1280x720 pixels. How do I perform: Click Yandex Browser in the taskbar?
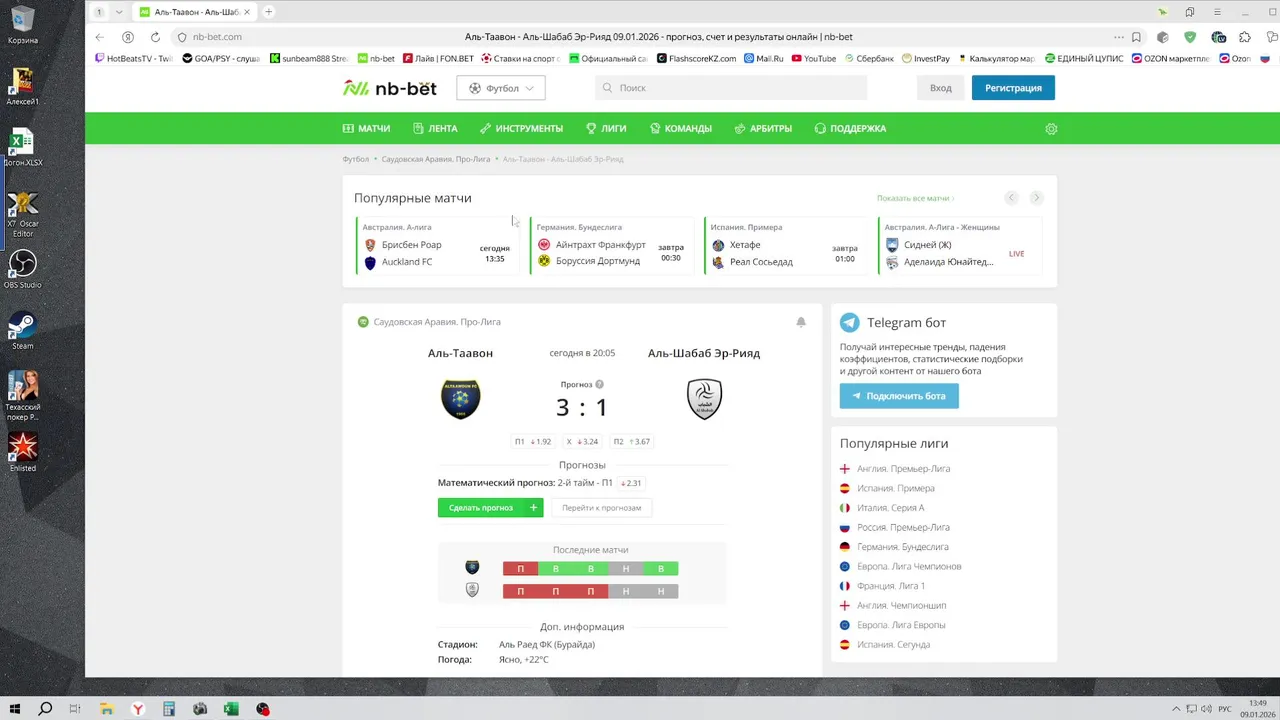138,709
